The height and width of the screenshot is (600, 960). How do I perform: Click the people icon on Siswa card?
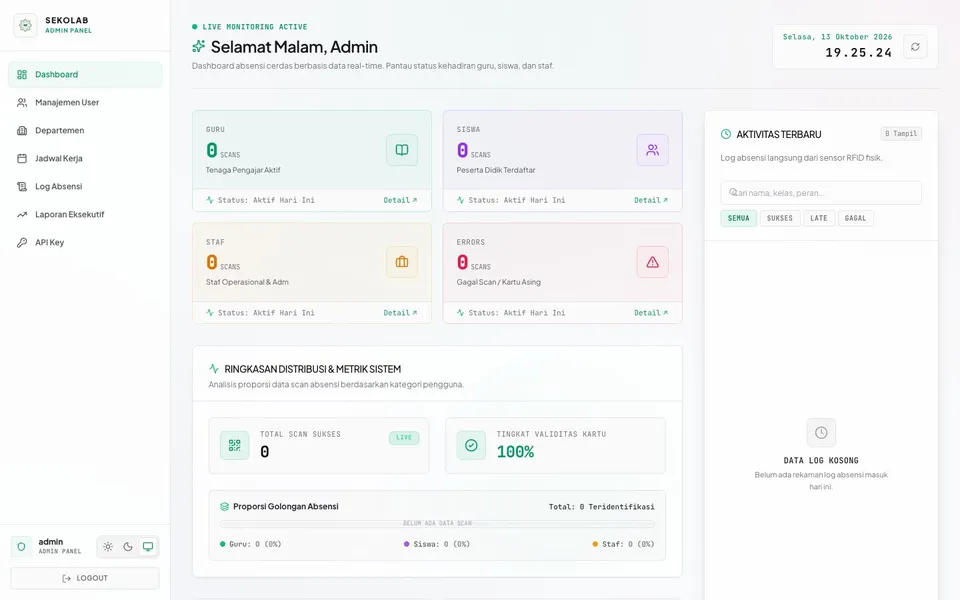(653, 150)
